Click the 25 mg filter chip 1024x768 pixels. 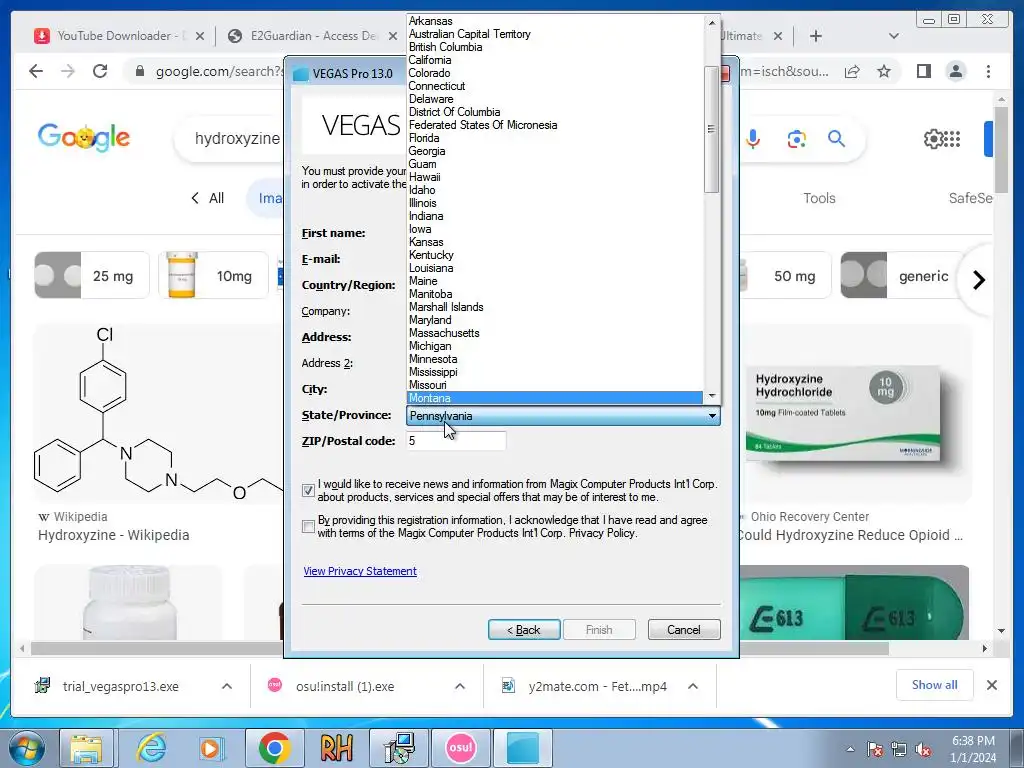(92, 276)
